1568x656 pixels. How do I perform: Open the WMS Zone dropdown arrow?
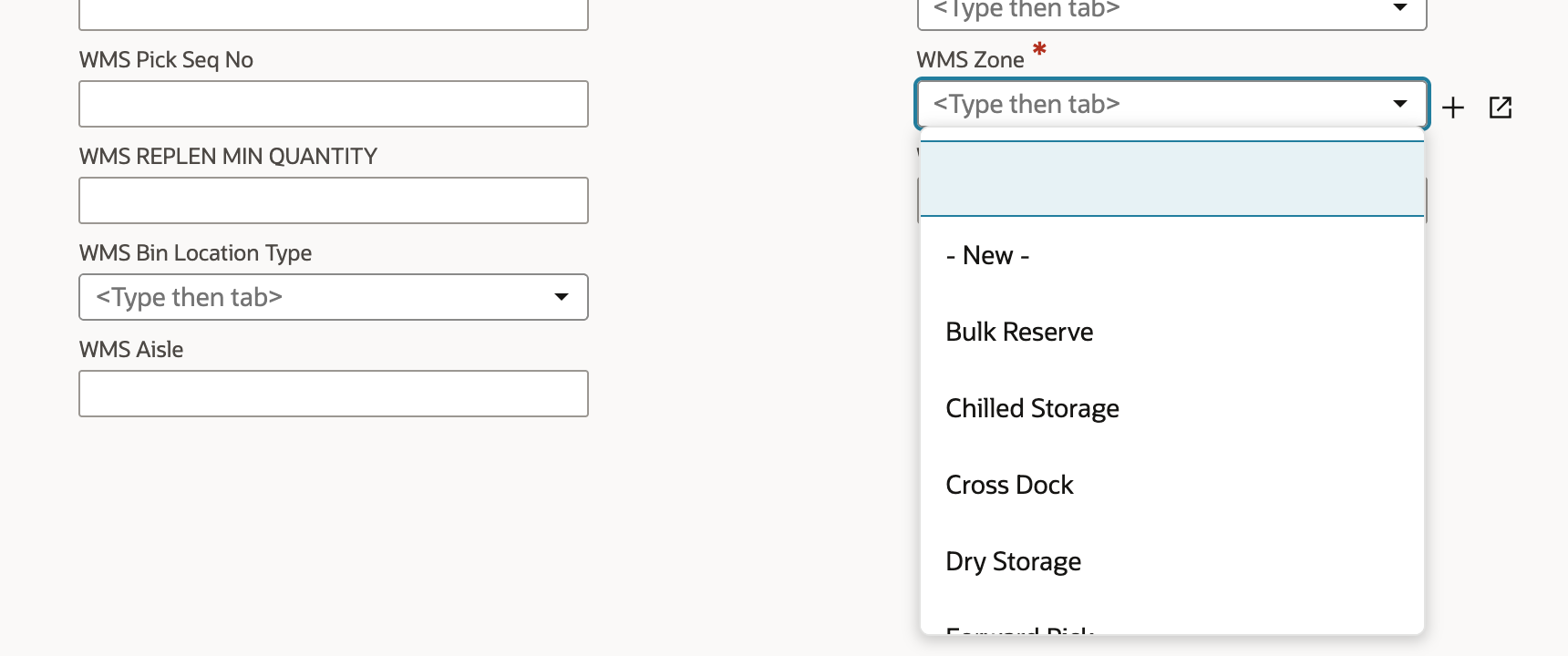coord(1400,104)
